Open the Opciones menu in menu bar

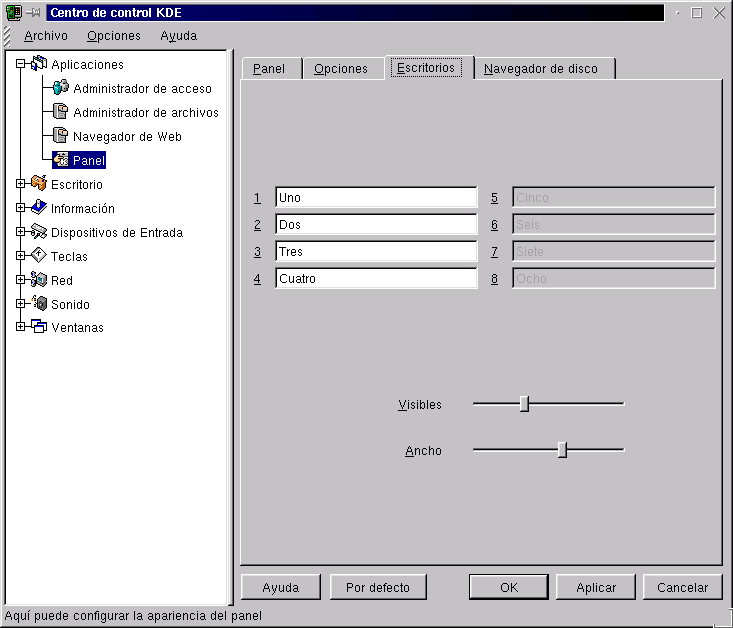(x=114, y=36)
